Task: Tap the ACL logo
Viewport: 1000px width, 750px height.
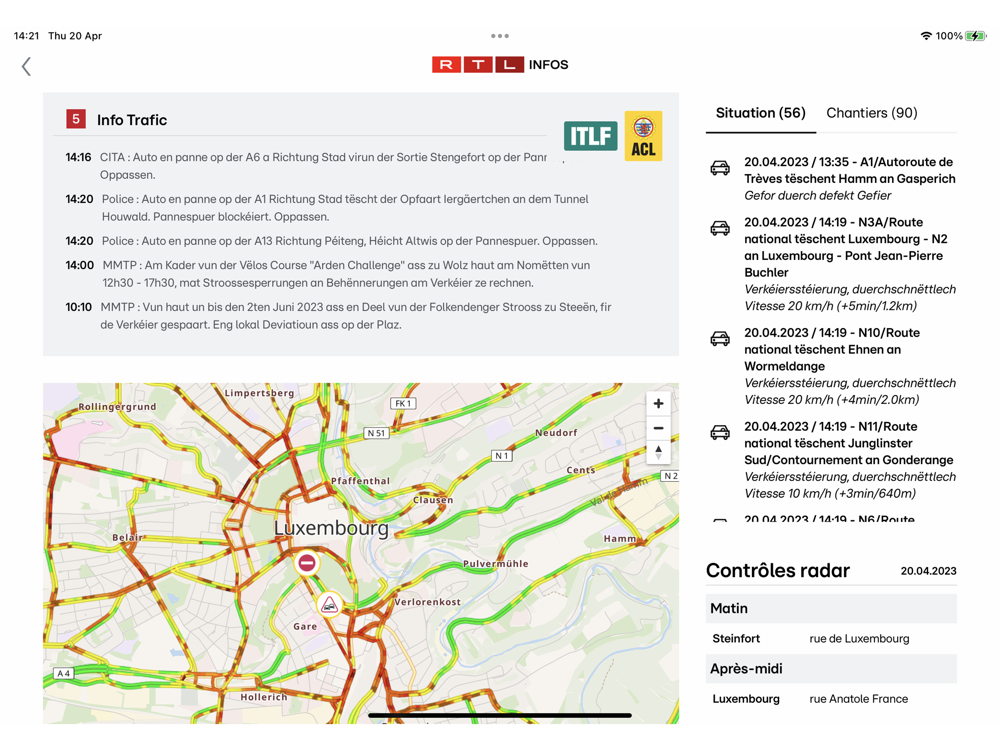Action: 643,136
